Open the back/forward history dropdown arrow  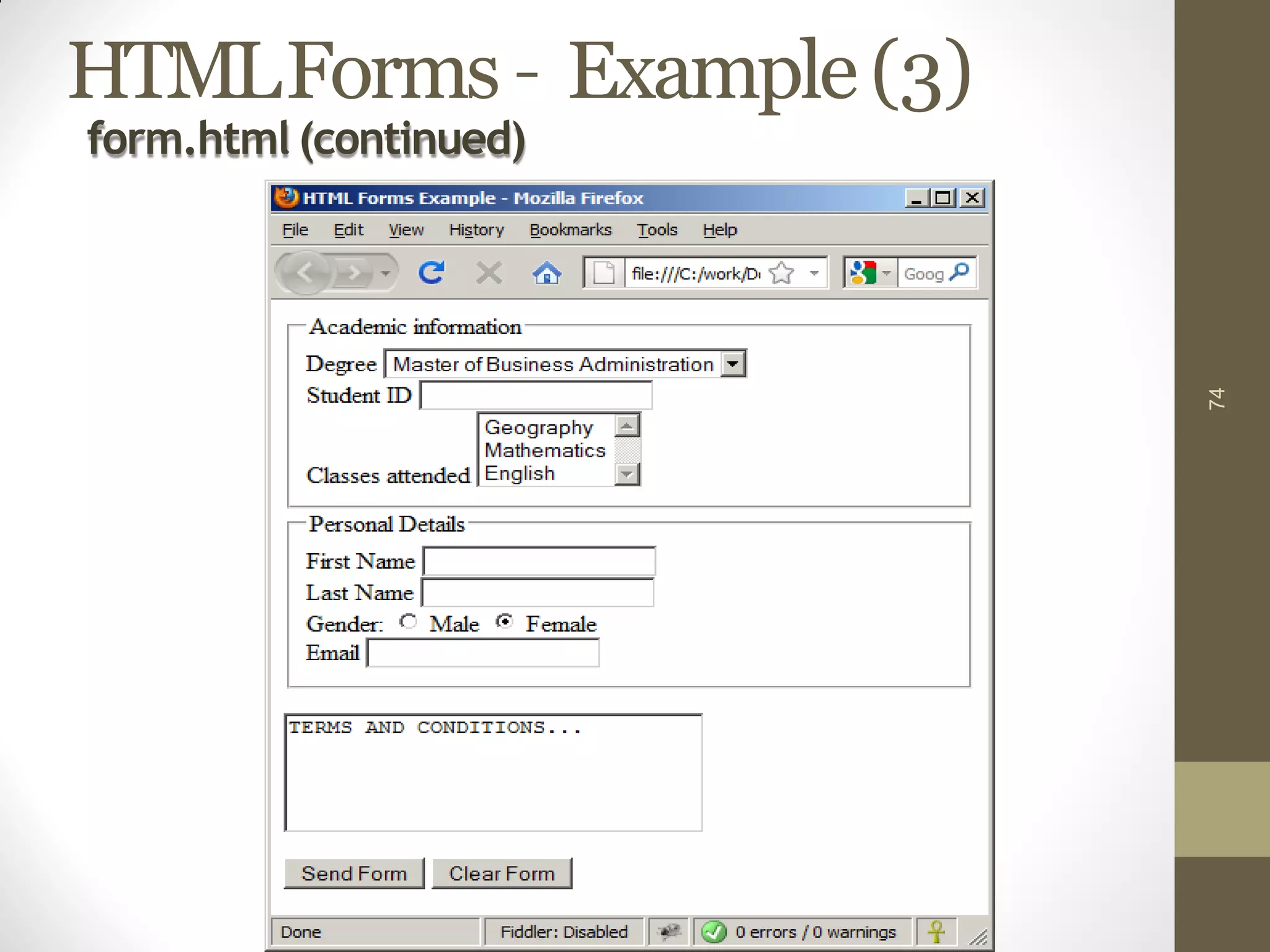pyautogui.click(x=385, y=273)
